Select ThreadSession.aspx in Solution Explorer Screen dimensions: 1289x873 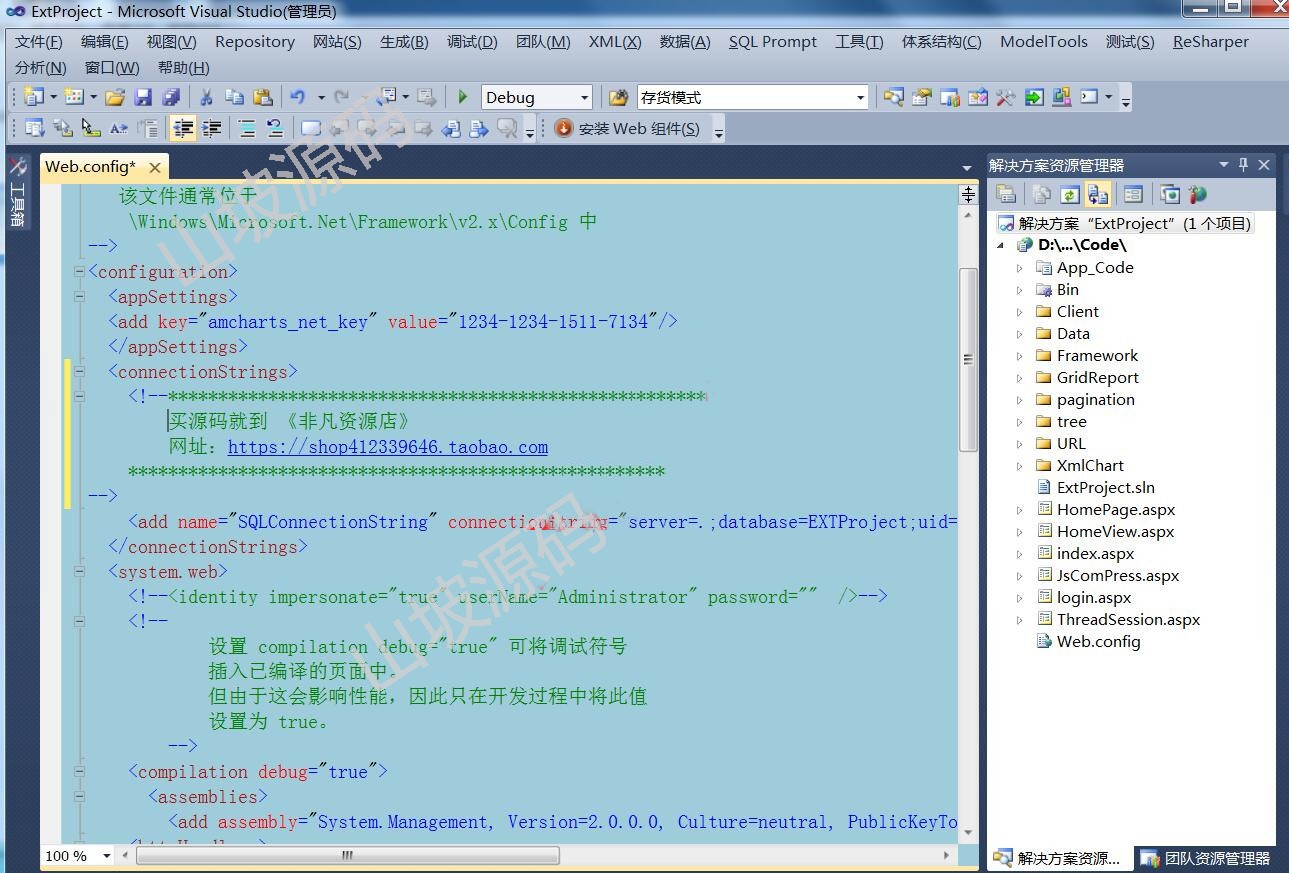click(x=1128, y=620)
